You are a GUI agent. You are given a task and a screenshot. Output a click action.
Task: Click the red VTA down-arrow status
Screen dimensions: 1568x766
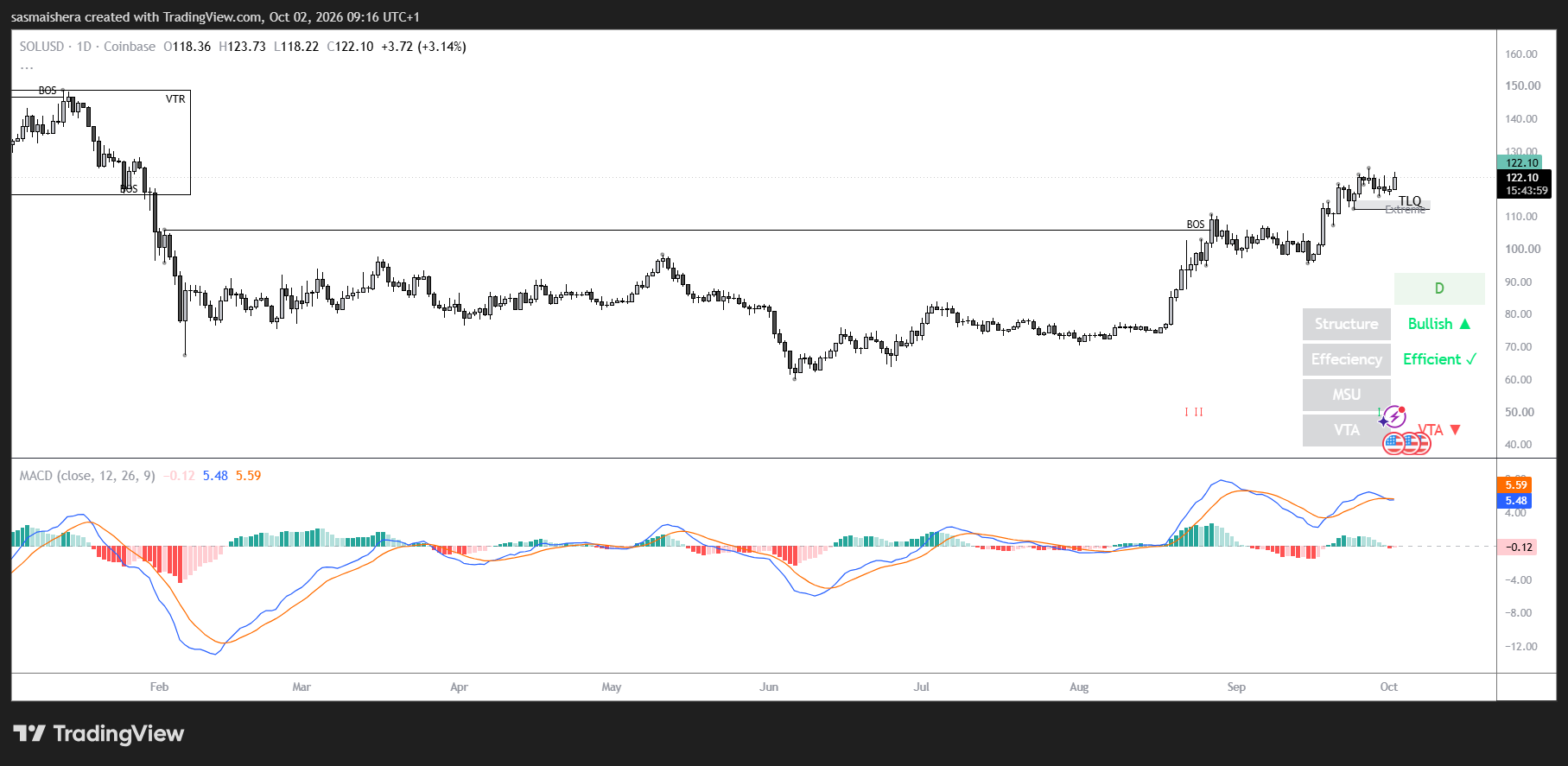tap(1439, 430)
